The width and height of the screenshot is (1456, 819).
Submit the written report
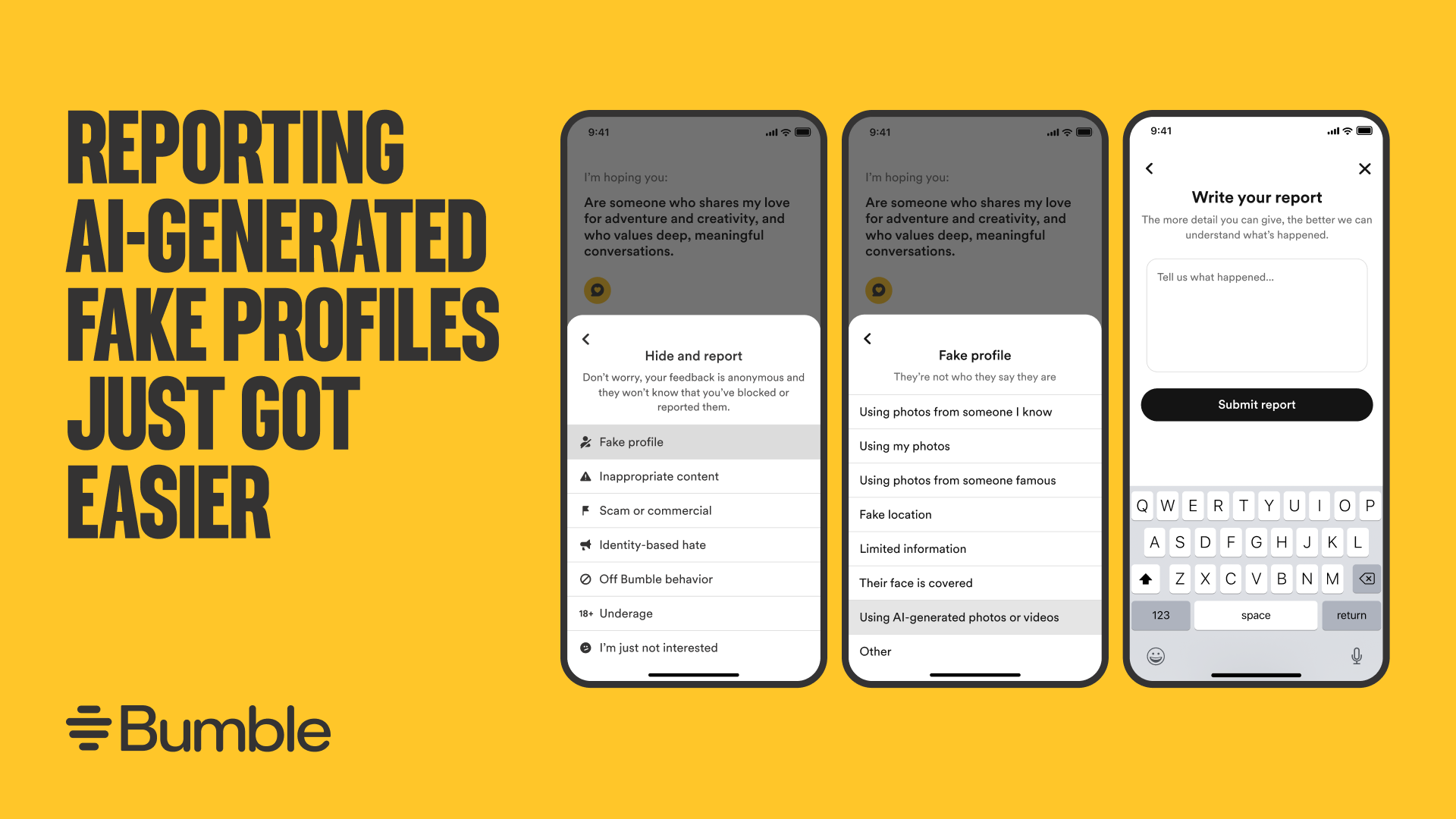click(1255, 404)
